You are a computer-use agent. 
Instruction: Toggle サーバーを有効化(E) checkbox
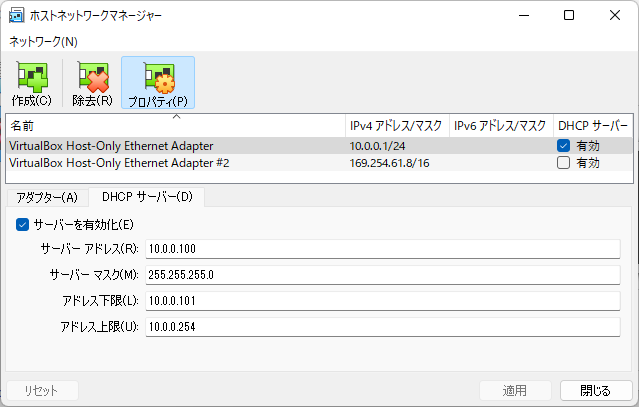click(22, 224)
